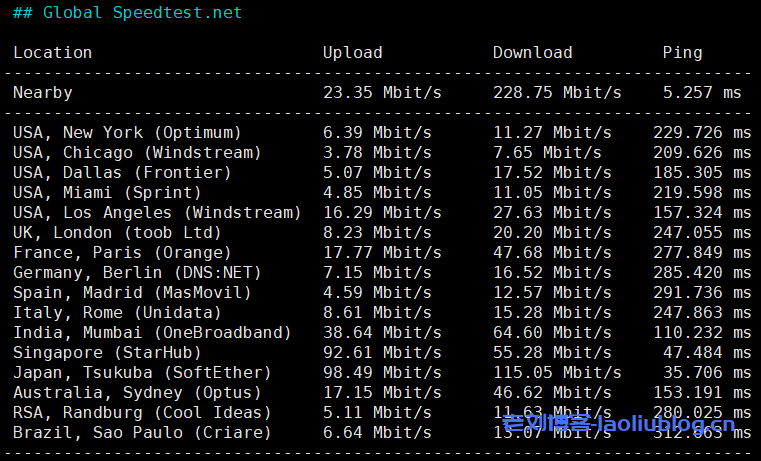The image size is (761, 461).
Task: Click the USA, Chicago (Windstream) entry
Action: [137, 153]
